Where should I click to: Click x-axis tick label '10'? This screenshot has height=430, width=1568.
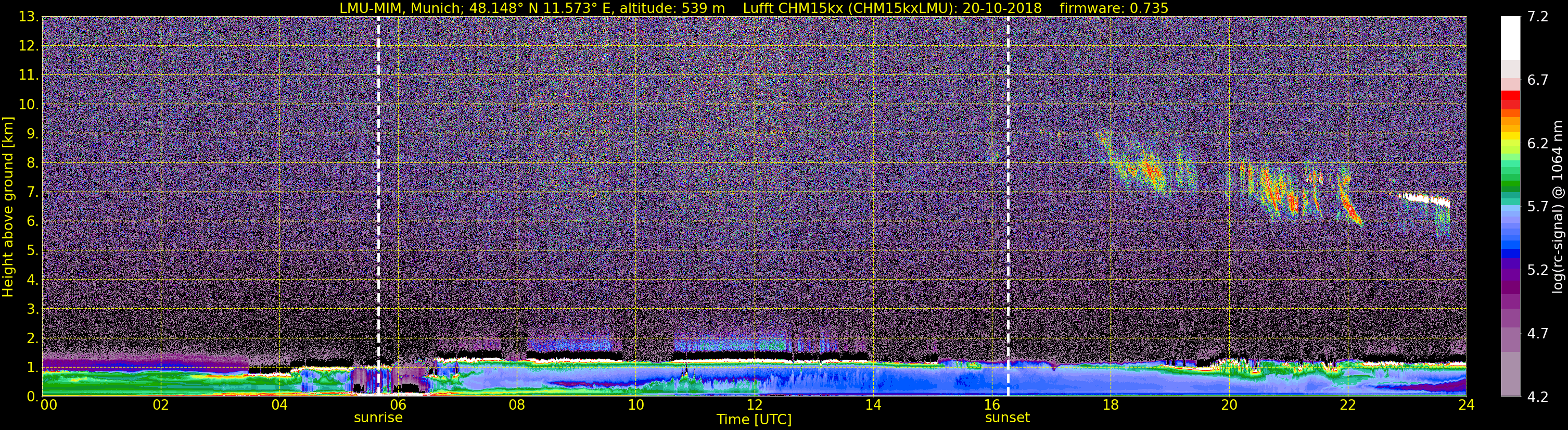[635, 405]
